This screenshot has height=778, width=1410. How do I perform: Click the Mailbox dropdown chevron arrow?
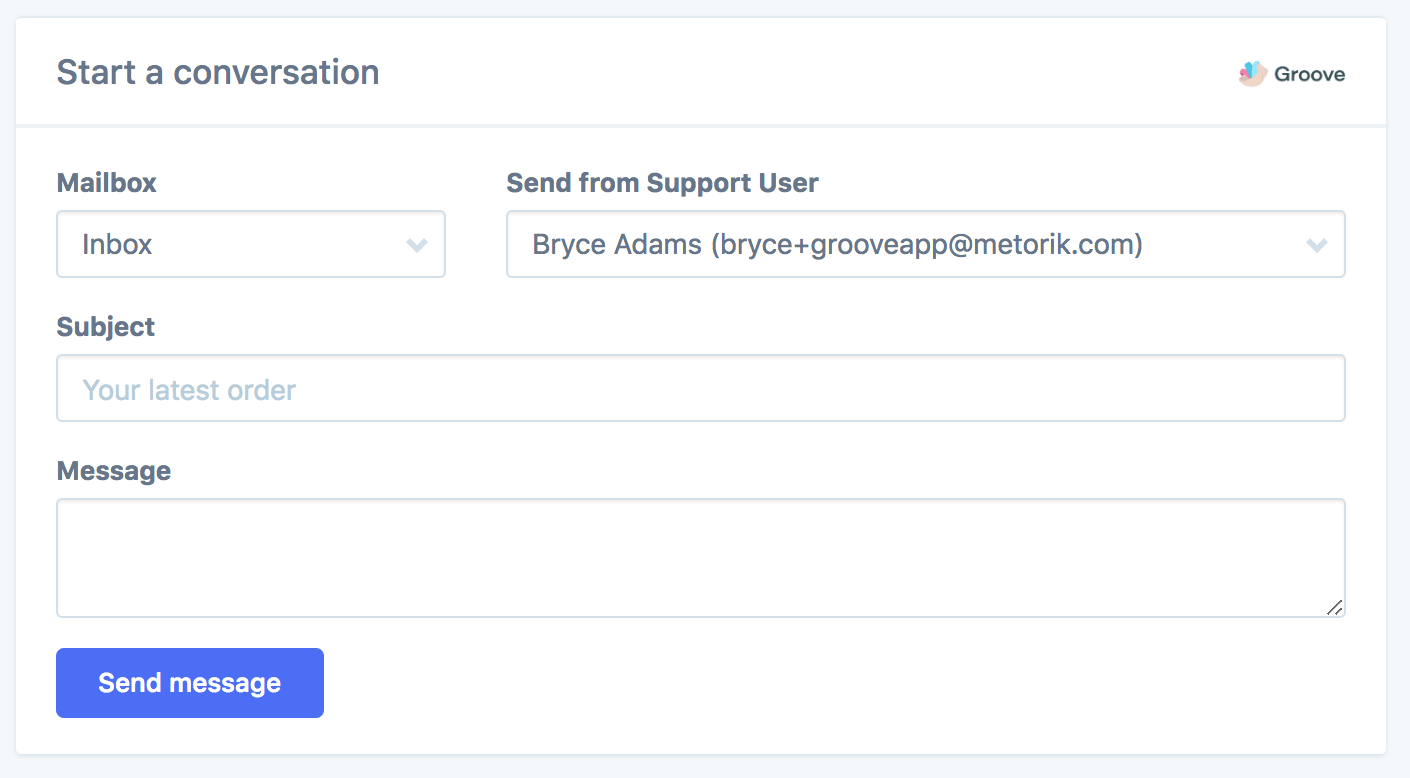pyautogui.click(x=417, y=245)
